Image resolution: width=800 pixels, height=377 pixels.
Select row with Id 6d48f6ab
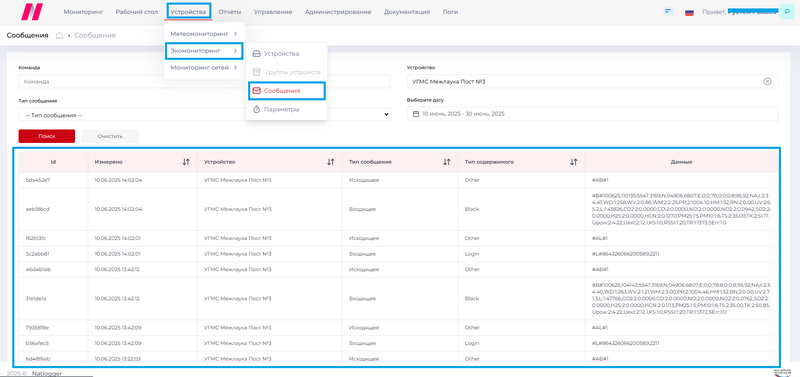(398, 359)
